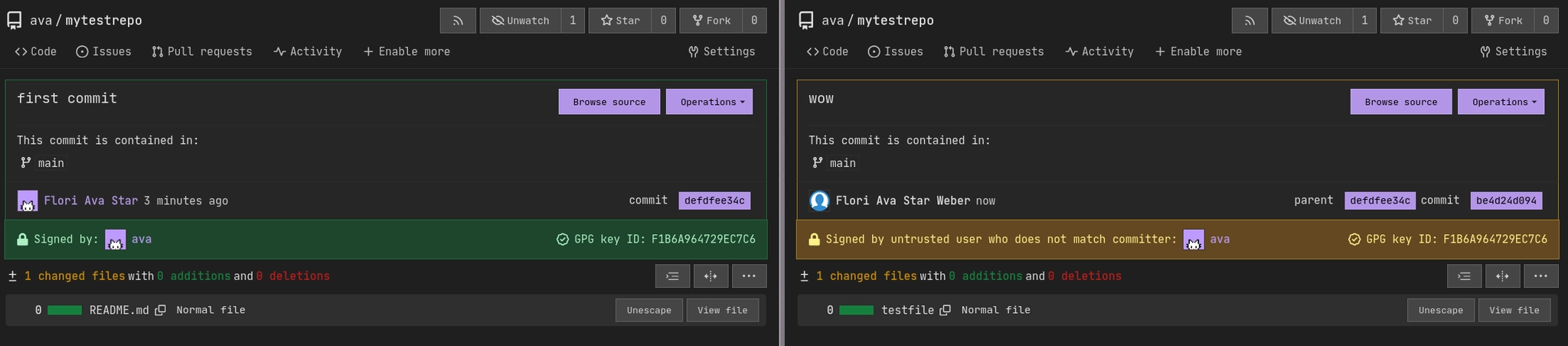Image resolution: width=1568 pixels, height=346 pixels.
Task: Unwatch the repo in right panel
Action: [x=1312, y=21]
